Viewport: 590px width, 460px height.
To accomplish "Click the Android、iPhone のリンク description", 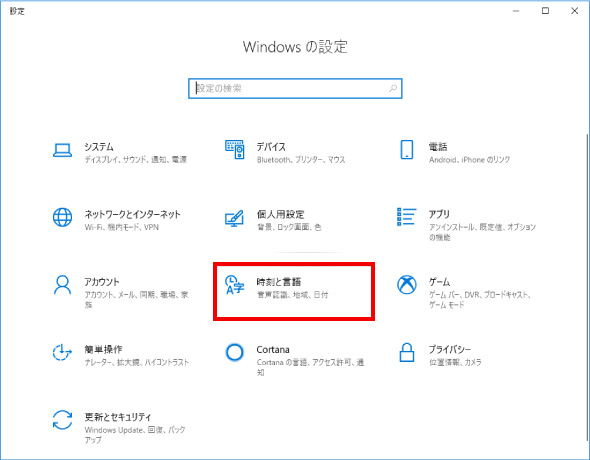I will [470, 160].
